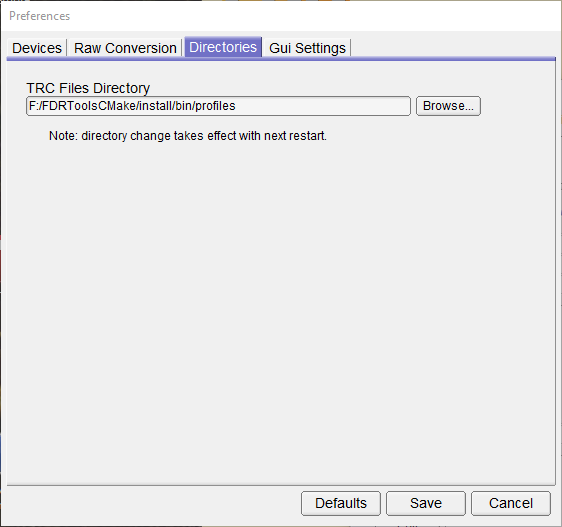
Task: Place cursor after 'profiles' in path field
Action: [x=236, y=106]
